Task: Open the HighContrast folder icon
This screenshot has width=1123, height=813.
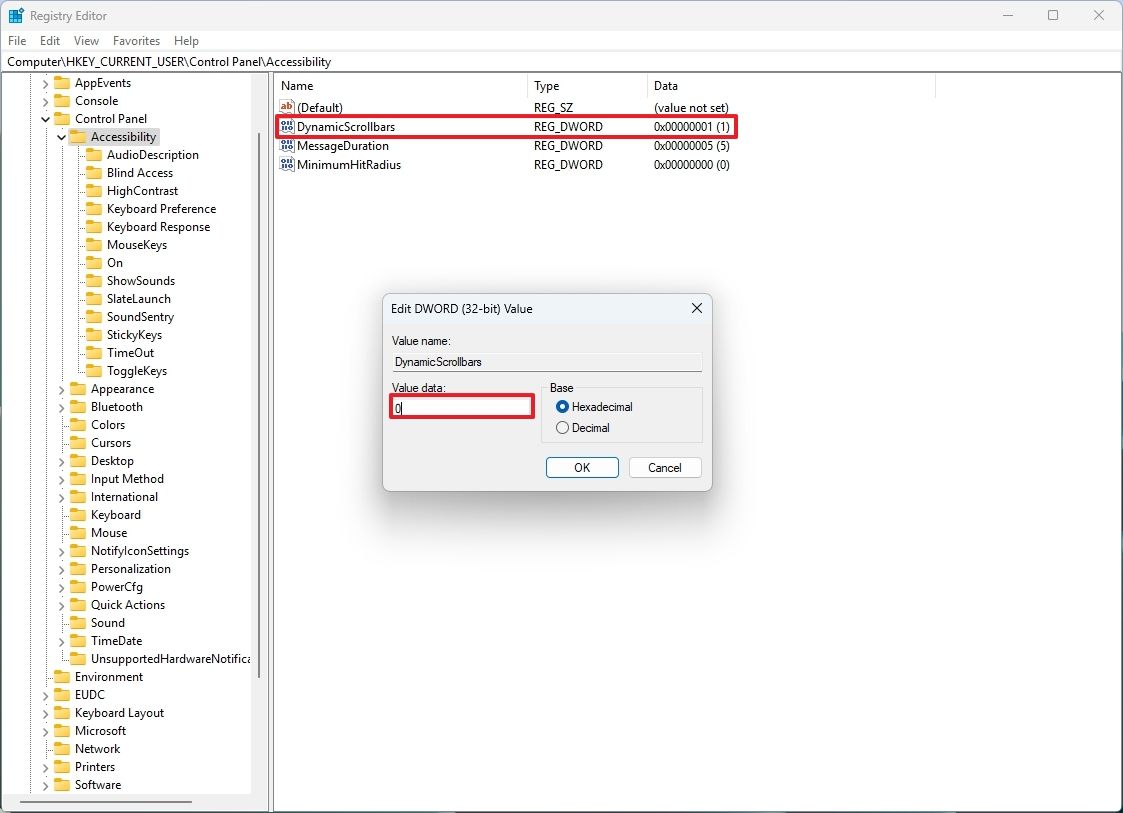Action: click(x=92, y=190)
